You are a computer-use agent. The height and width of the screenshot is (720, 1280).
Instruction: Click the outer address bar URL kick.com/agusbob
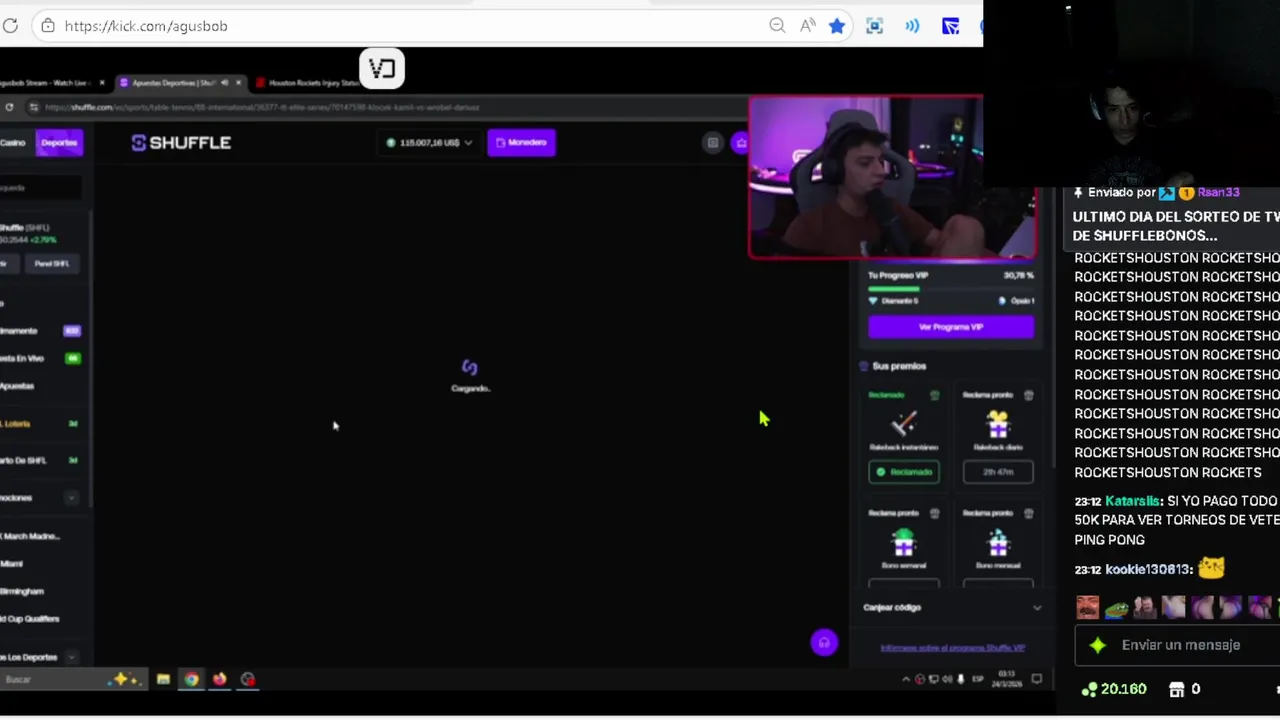[x=146, y=26]
